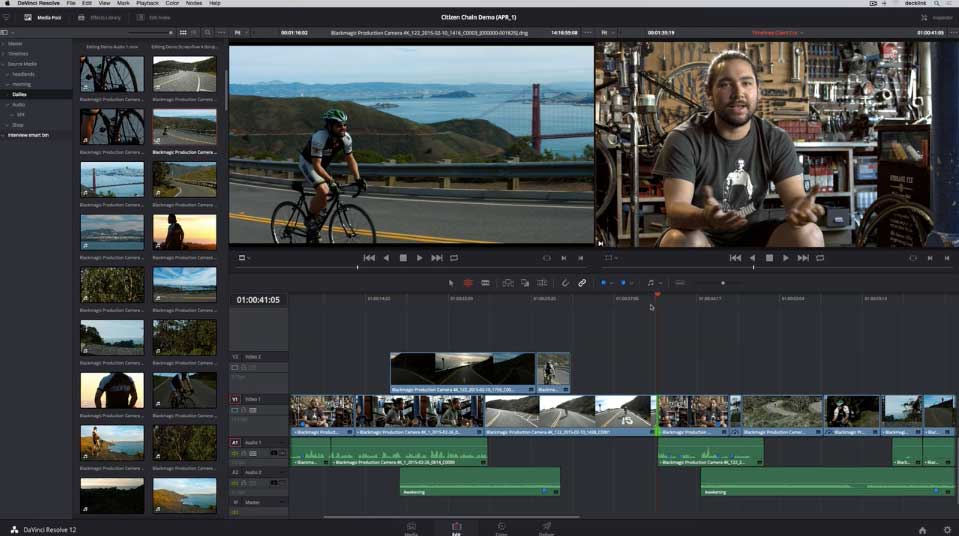Open the Effects Library panel
959x536 pixels.
[100, 18]
